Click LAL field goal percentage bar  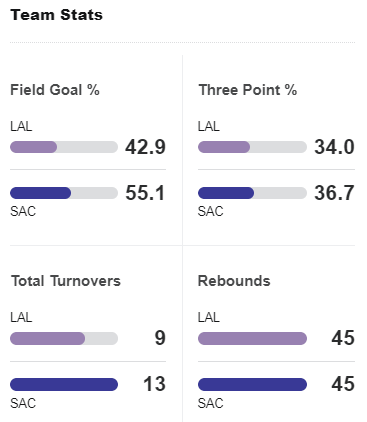coord(64,147)
